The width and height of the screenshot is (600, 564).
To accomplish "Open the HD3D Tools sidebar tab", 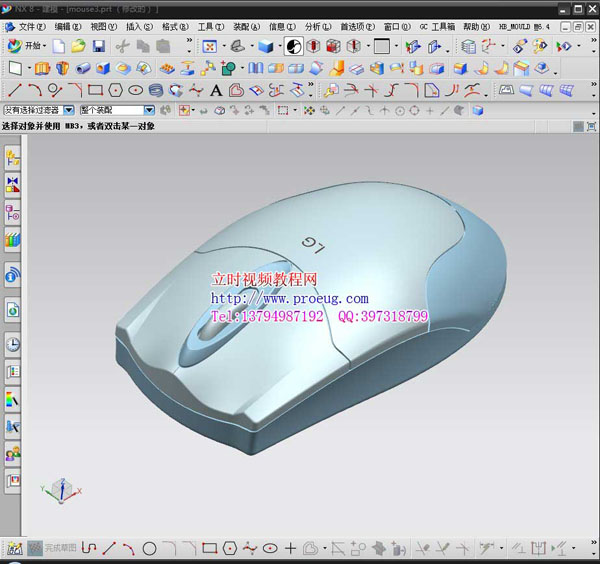I will tap(13, 274).
